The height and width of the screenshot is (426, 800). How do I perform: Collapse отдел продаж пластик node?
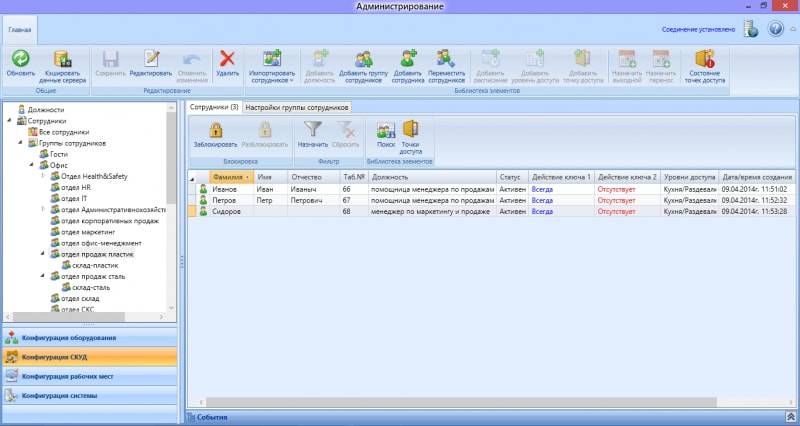point(43,254)
